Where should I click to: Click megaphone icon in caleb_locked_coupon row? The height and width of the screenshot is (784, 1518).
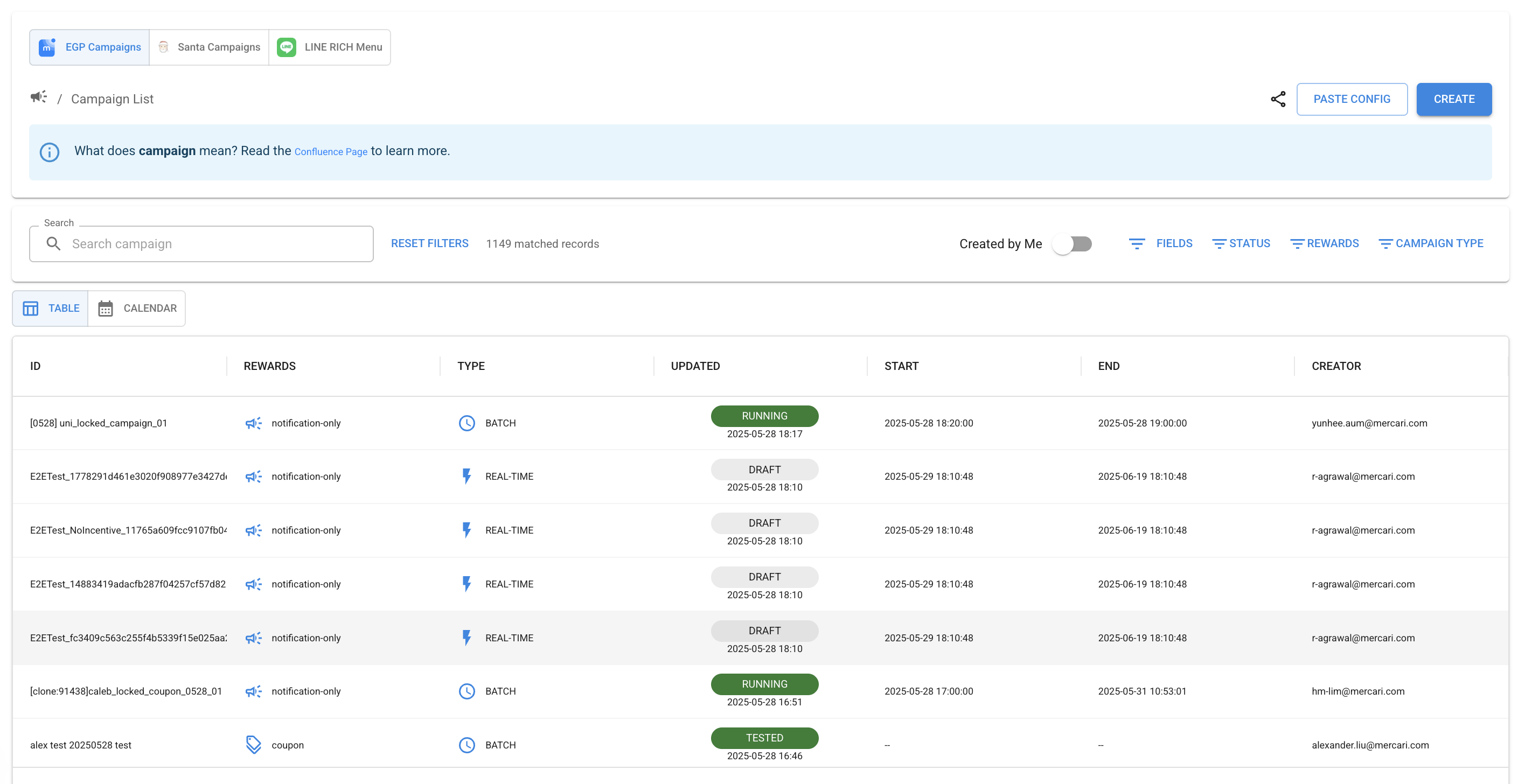click(x=253, y=691)
